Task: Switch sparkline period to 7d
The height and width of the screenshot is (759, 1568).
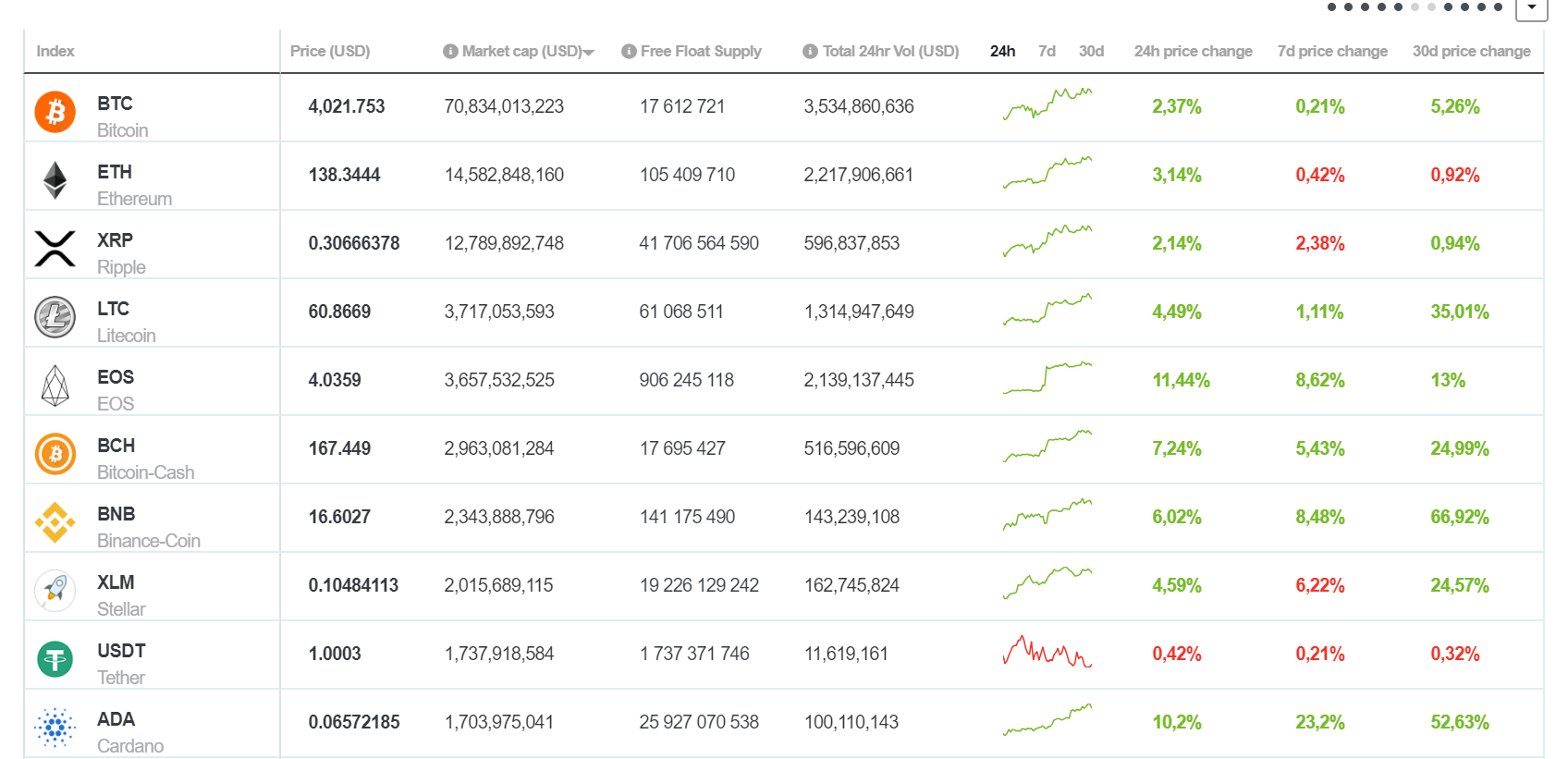Action: (1047, 51)
